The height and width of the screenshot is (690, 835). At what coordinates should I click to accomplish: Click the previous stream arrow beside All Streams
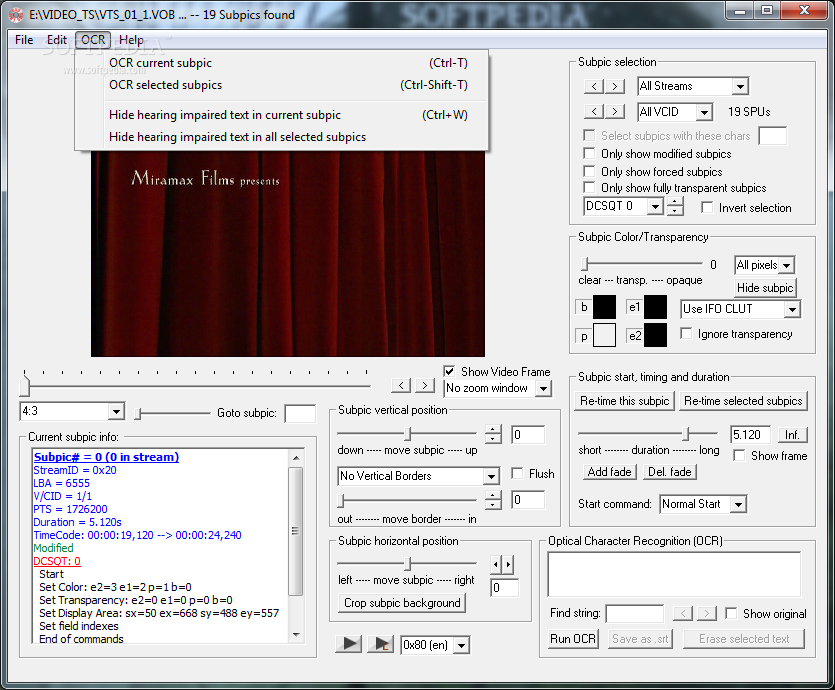tap(594, 86)
